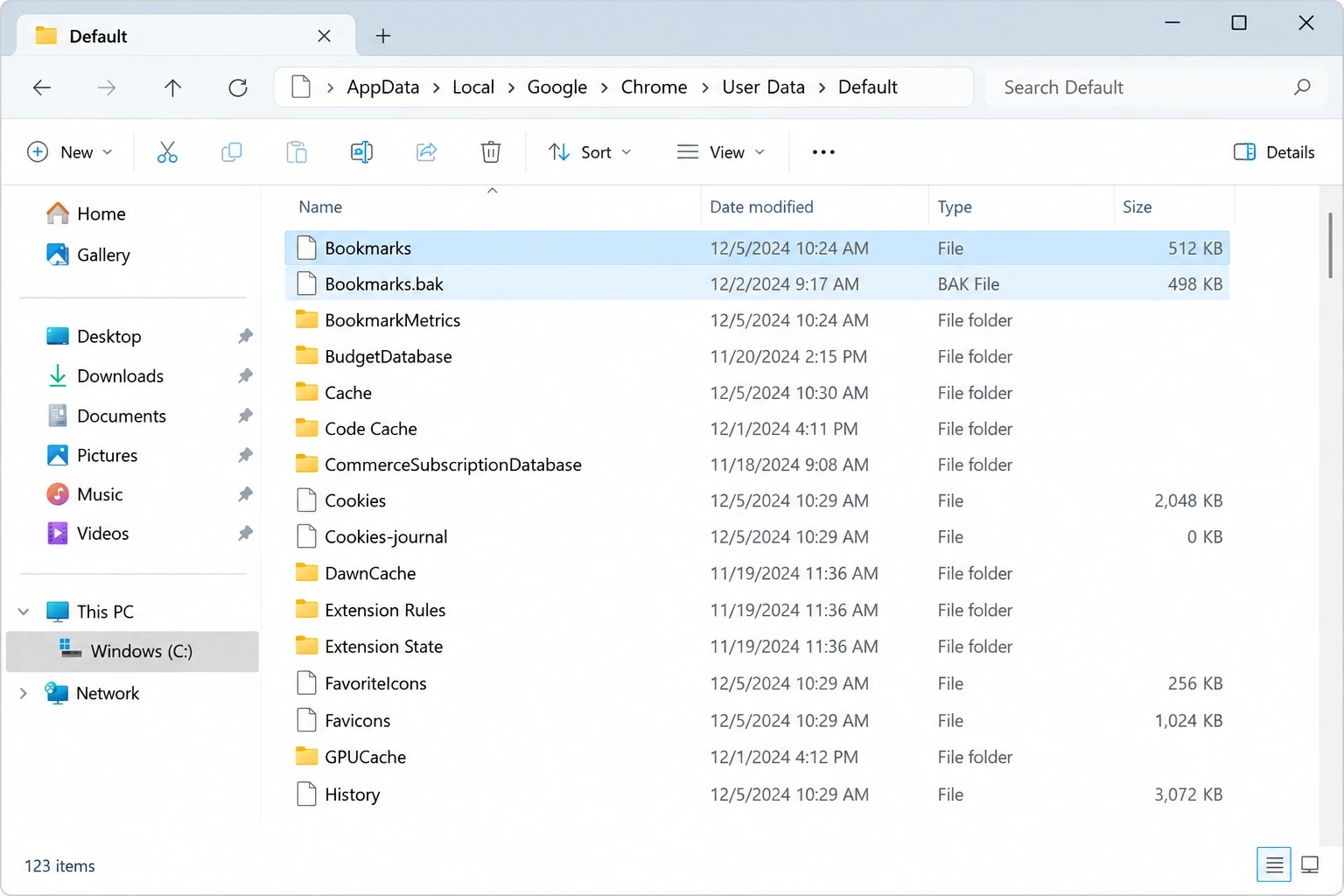Select Windows (C:) drive in sidebar
This screenshot has height=896, width=1344.
tap(132, 651)
